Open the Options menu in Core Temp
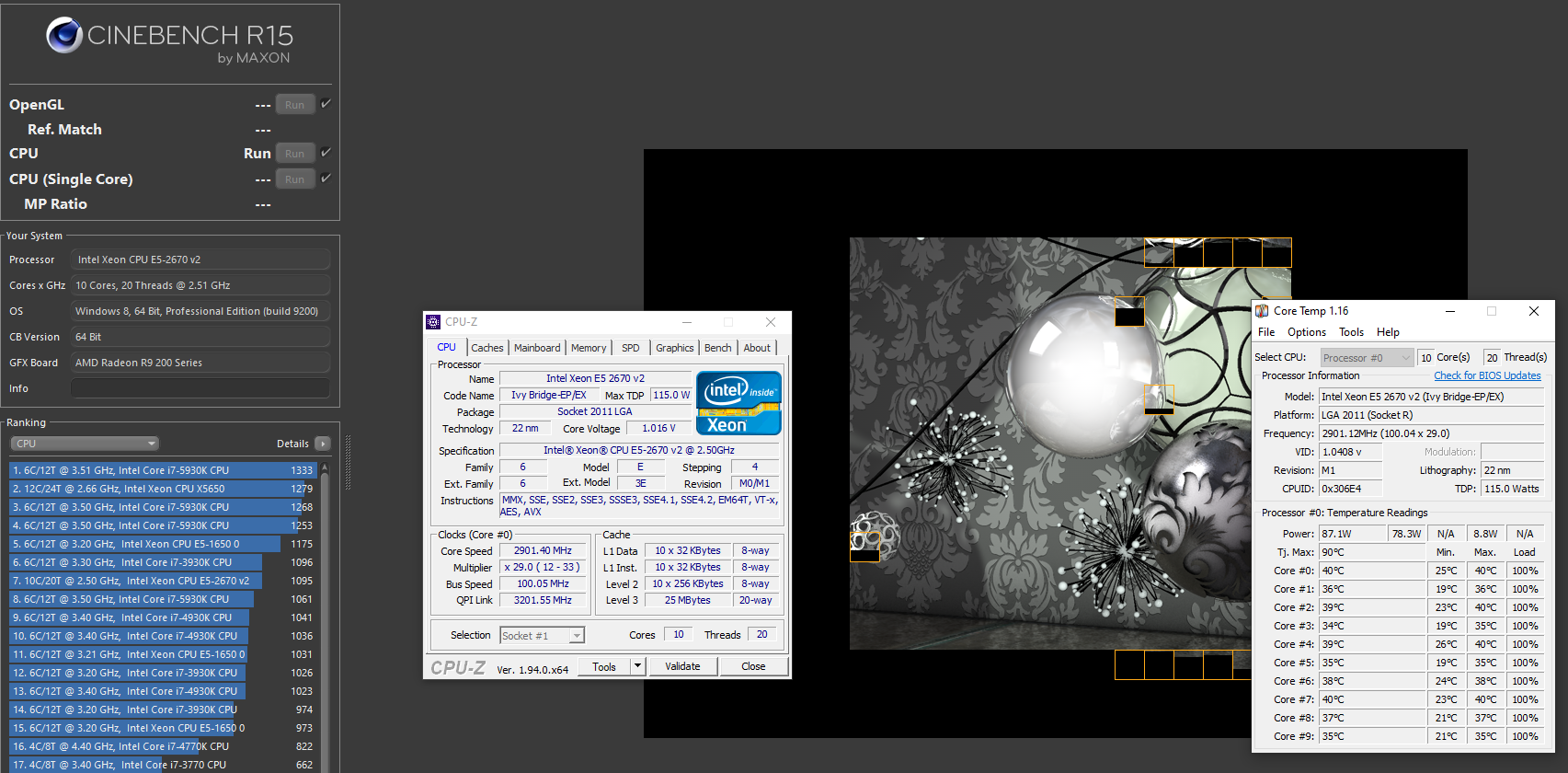Viewport: 1568px width, 773px height. (1306, 332)
